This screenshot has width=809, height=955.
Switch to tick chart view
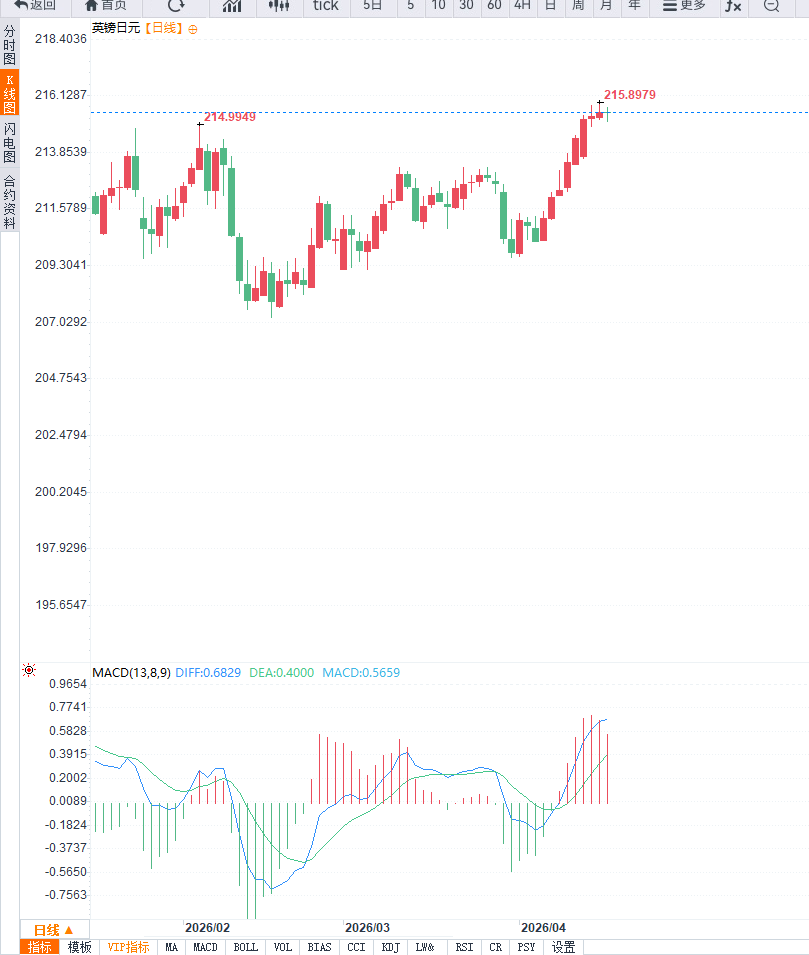(325, 5)
